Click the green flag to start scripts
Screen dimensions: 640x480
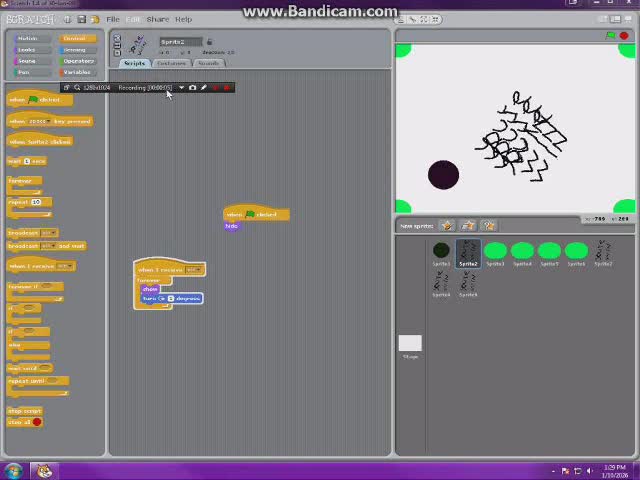tap(611, 36)
